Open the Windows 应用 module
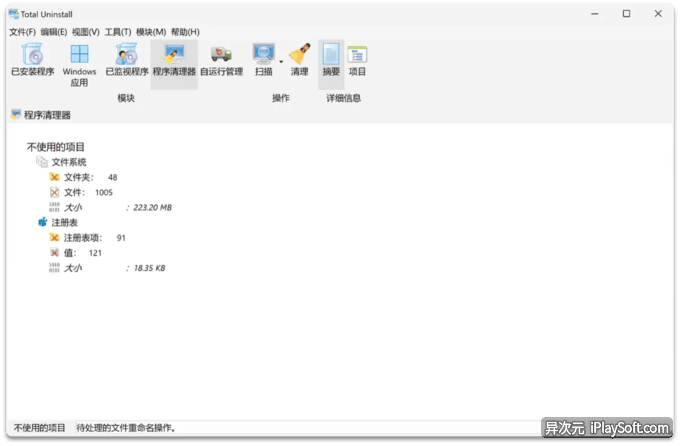The width and height of the screenshot is (680, 446). [79, 65]
